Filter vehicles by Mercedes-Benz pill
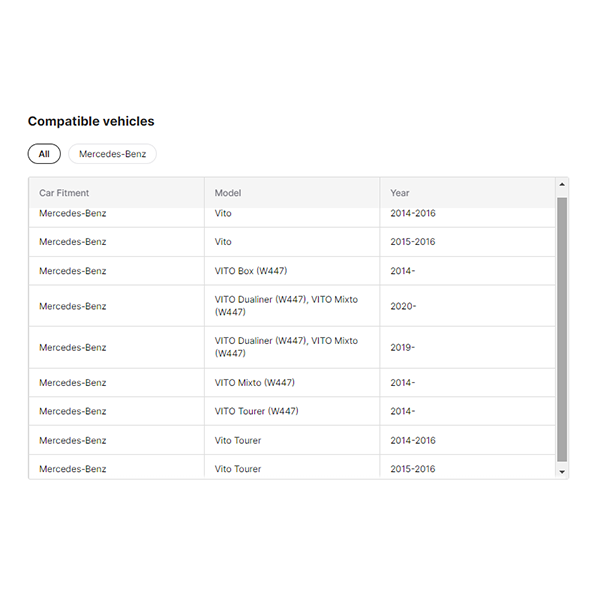Viewport: 600px width, 600px height. click(x=112, y=154)
